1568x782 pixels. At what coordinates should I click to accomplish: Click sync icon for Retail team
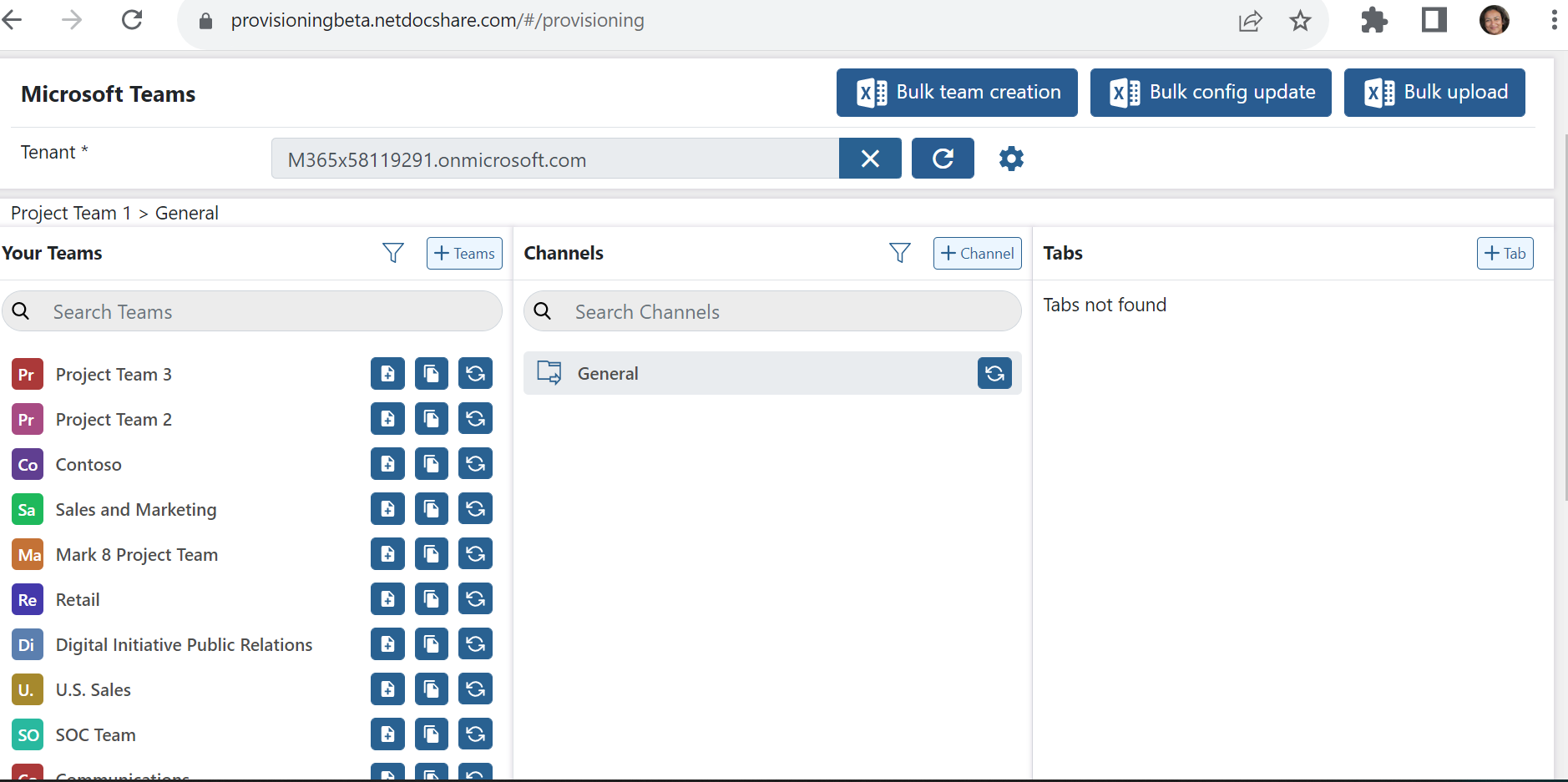pyautogui.click(x=475, y=599)
